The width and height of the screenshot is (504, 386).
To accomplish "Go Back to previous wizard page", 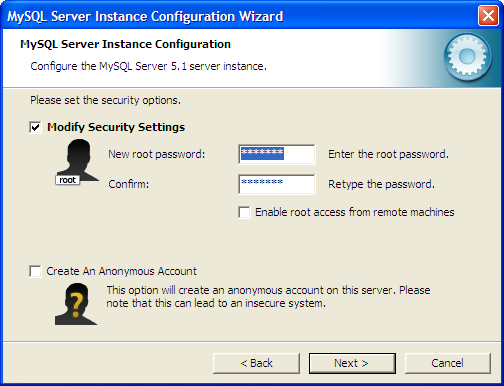I will point(256,363).
